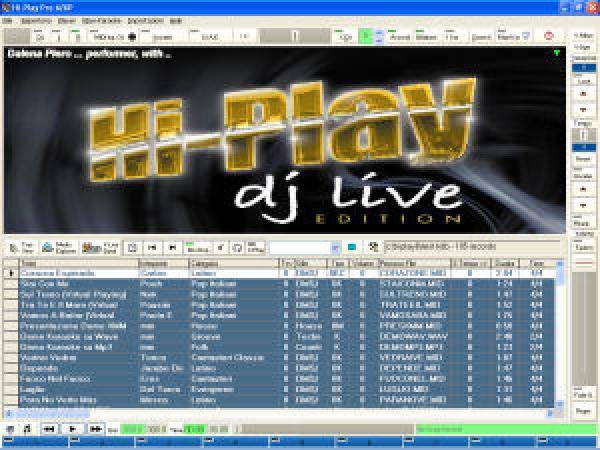Image resolution: width=600 pixels, height=450 pixels.
Task: Click the rewind double-arrow transport button
Action: (49, 429)
